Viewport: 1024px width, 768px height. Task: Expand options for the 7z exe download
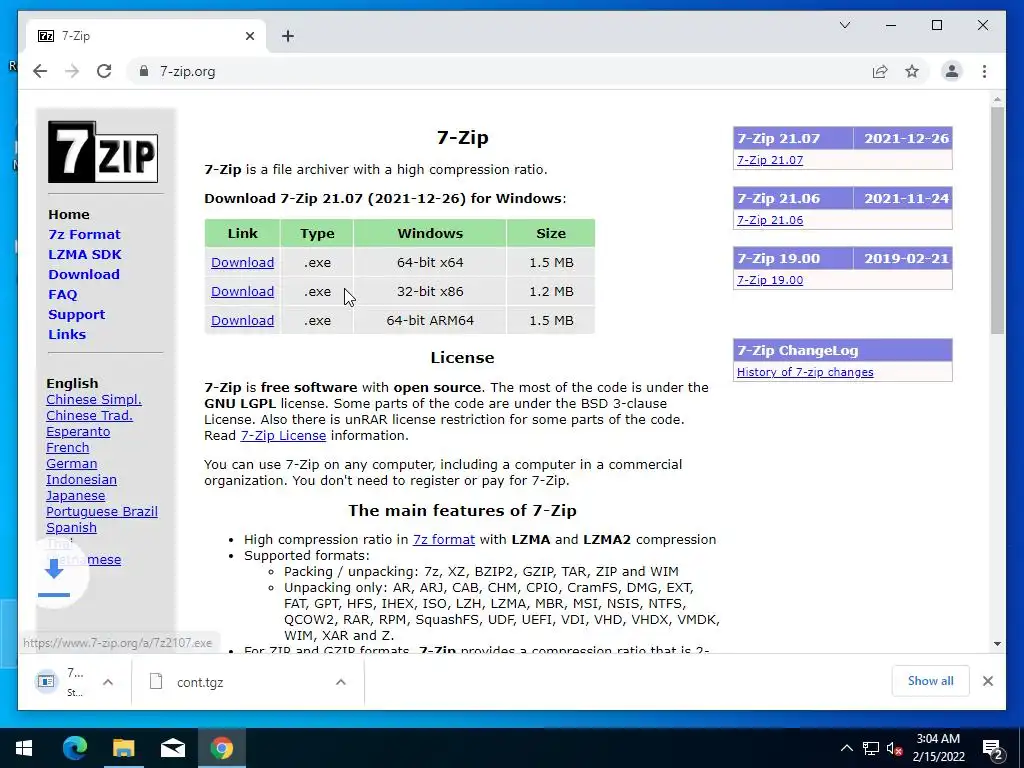tap(108, 682)
